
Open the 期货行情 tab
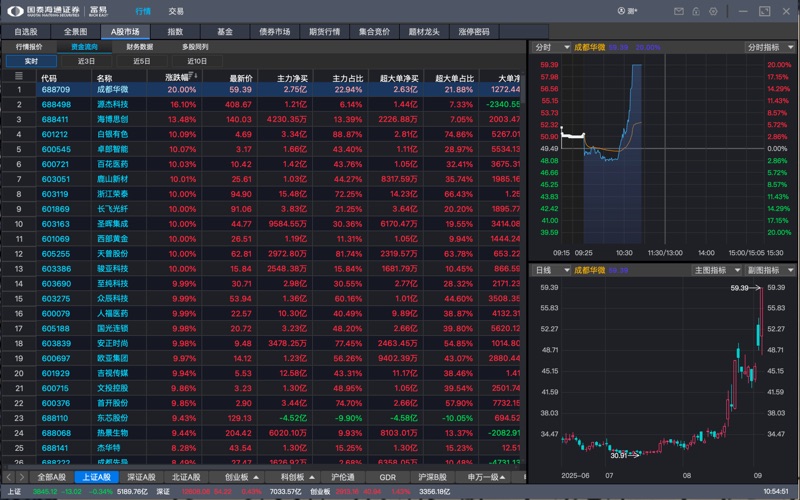pyautogui.click(x=325, y=31)
